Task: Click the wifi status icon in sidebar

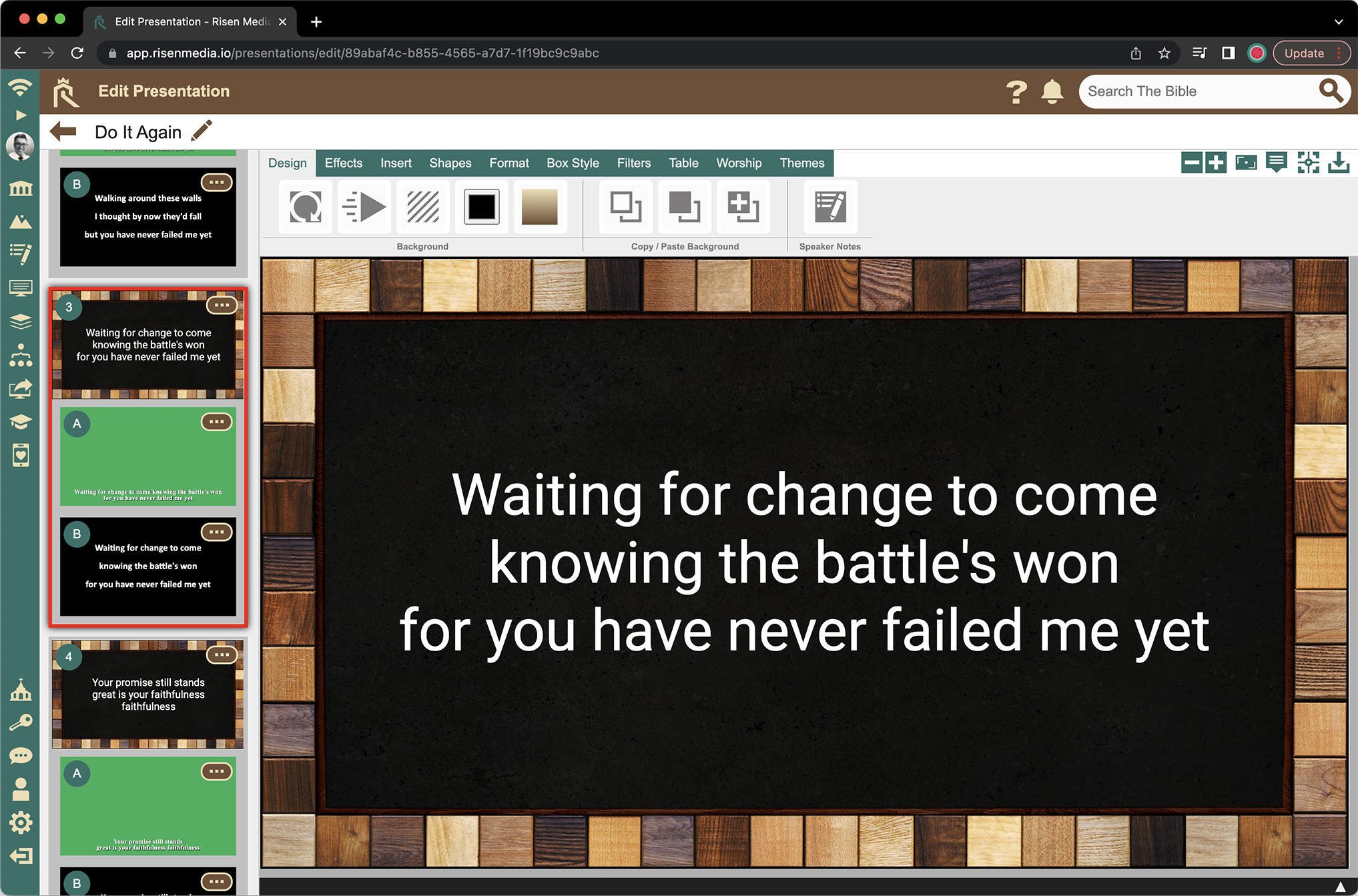Action: pyautogui.click(x=20, y=87)
